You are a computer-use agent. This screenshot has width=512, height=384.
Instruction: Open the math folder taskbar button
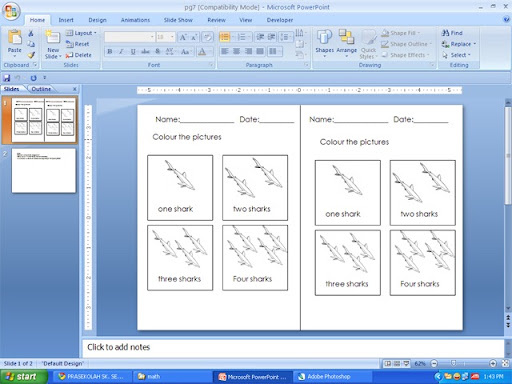(172, 377)
